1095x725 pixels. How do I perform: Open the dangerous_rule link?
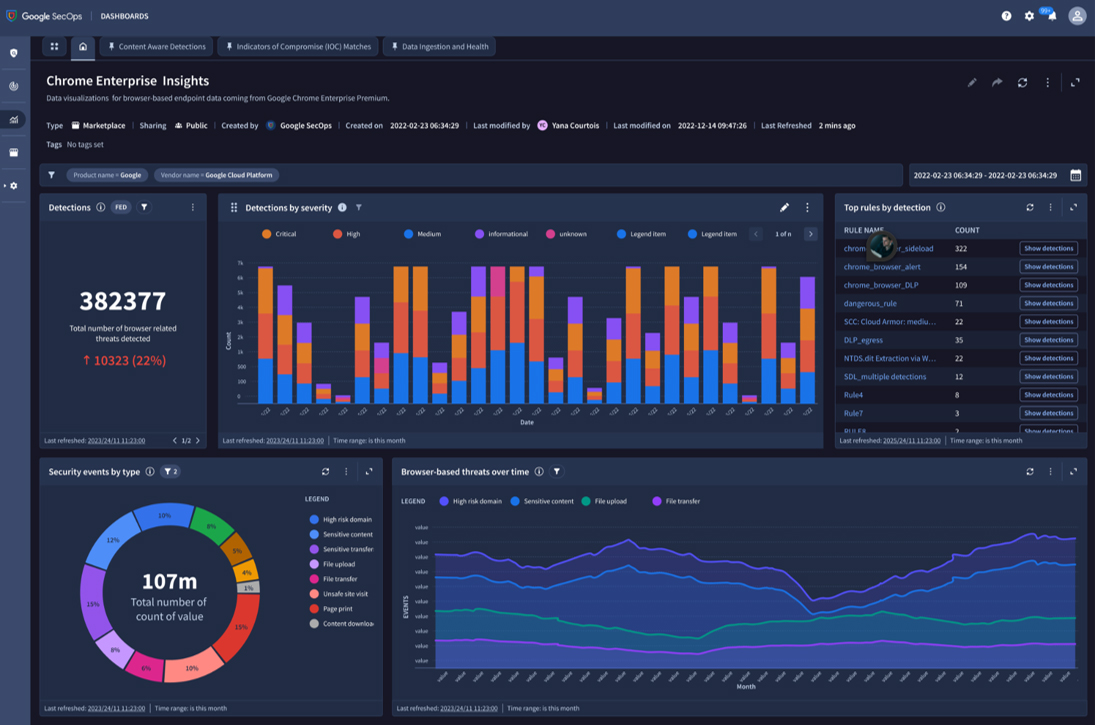tap(869, 303)
